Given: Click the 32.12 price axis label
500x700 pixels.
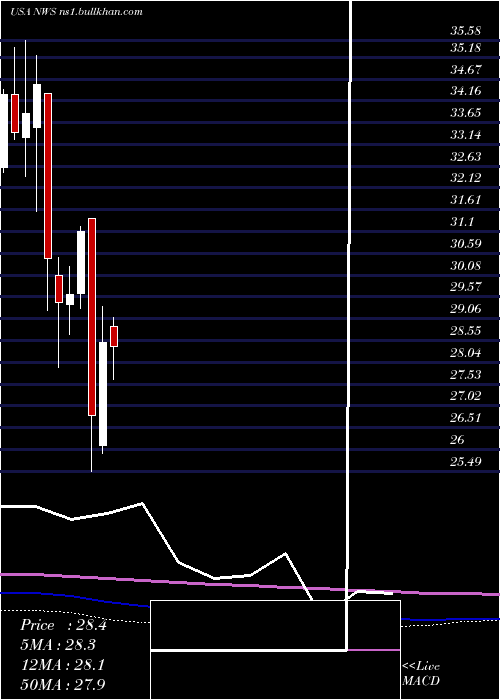Looking at the screenshot, I should [x=465, y=178].
